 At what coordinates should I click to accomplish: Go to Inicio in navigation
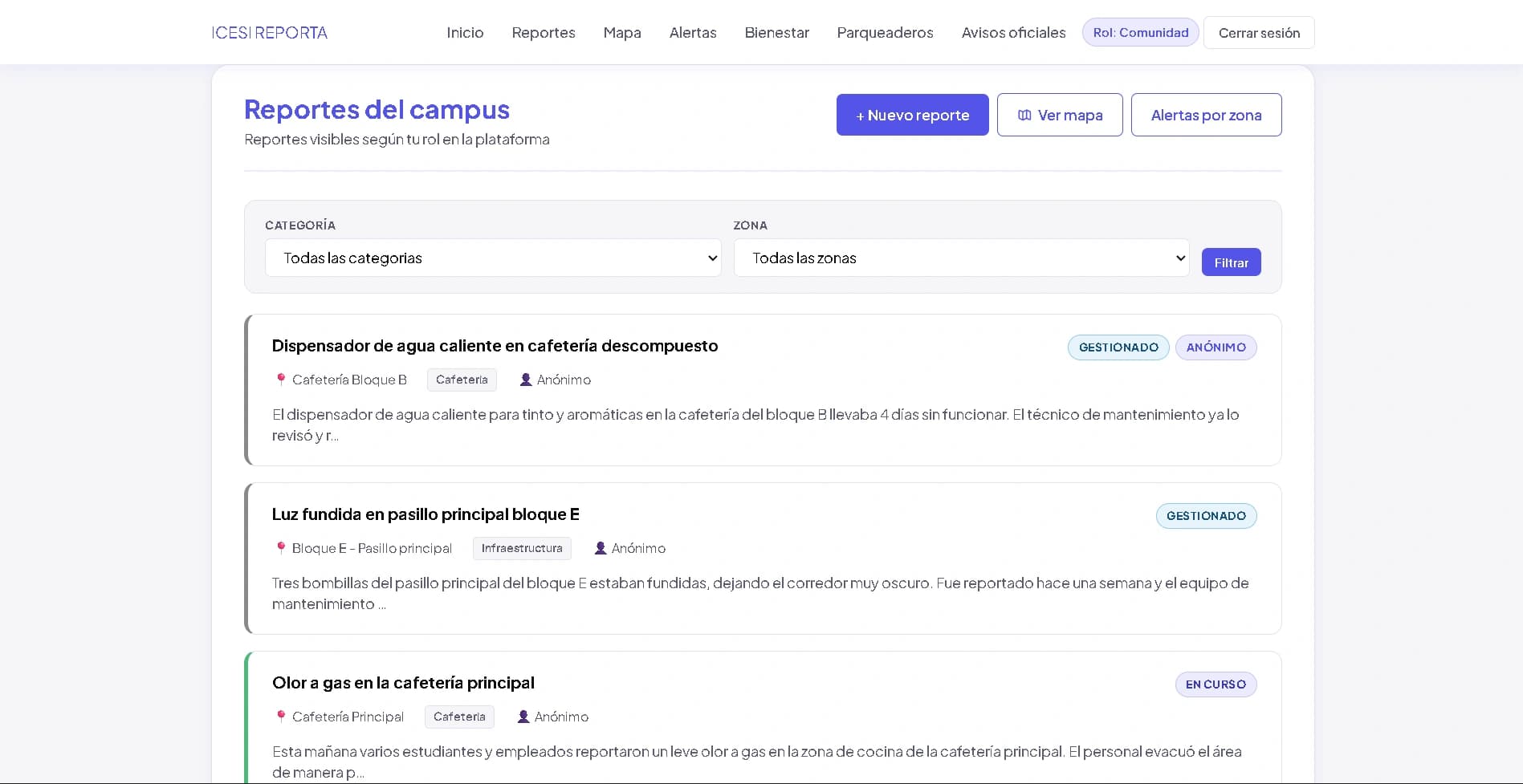[x=465, y=32]
